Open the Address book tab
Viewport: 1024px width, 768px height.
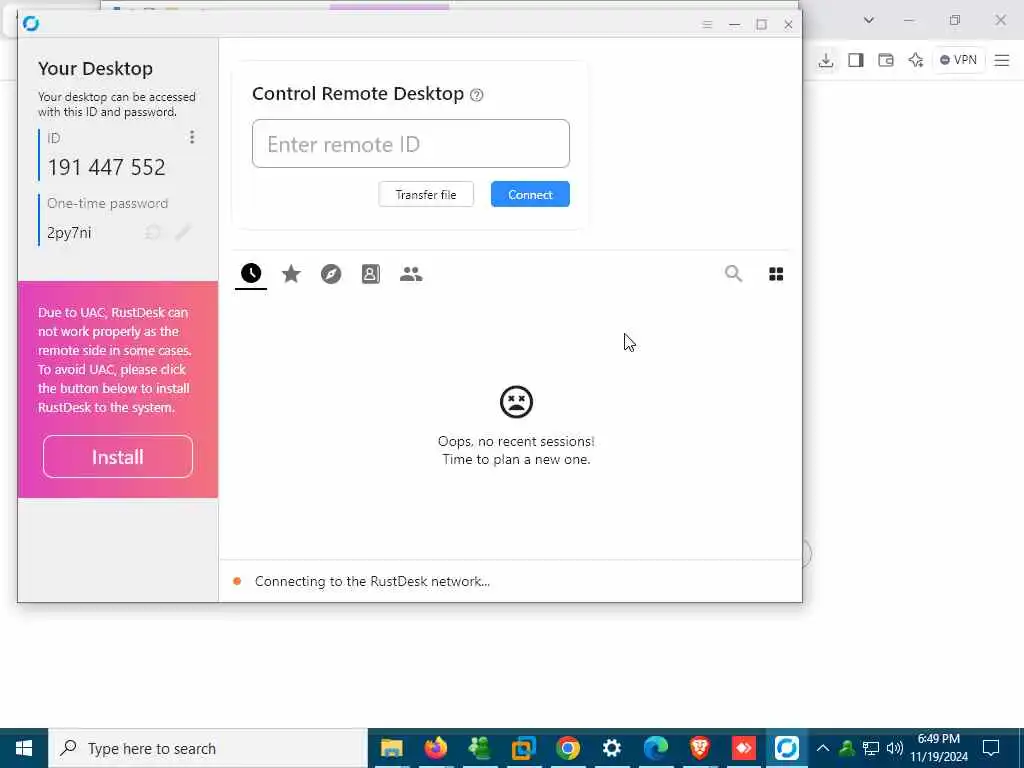tap(371, 274)
